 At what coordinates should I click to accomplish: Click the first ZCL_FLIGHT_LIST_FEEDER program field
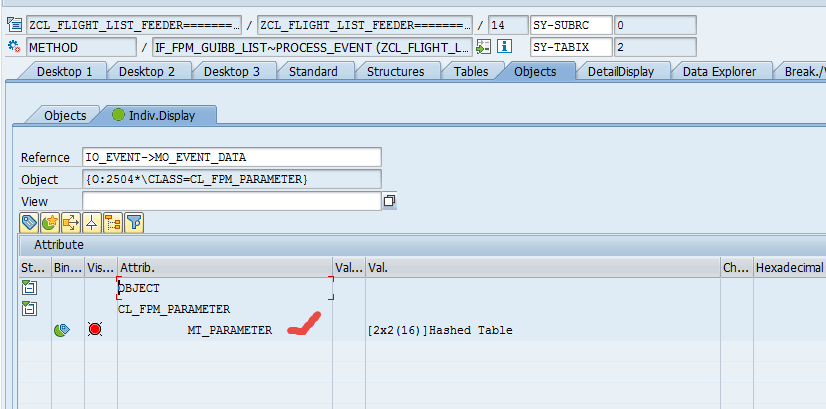[134, 25]
